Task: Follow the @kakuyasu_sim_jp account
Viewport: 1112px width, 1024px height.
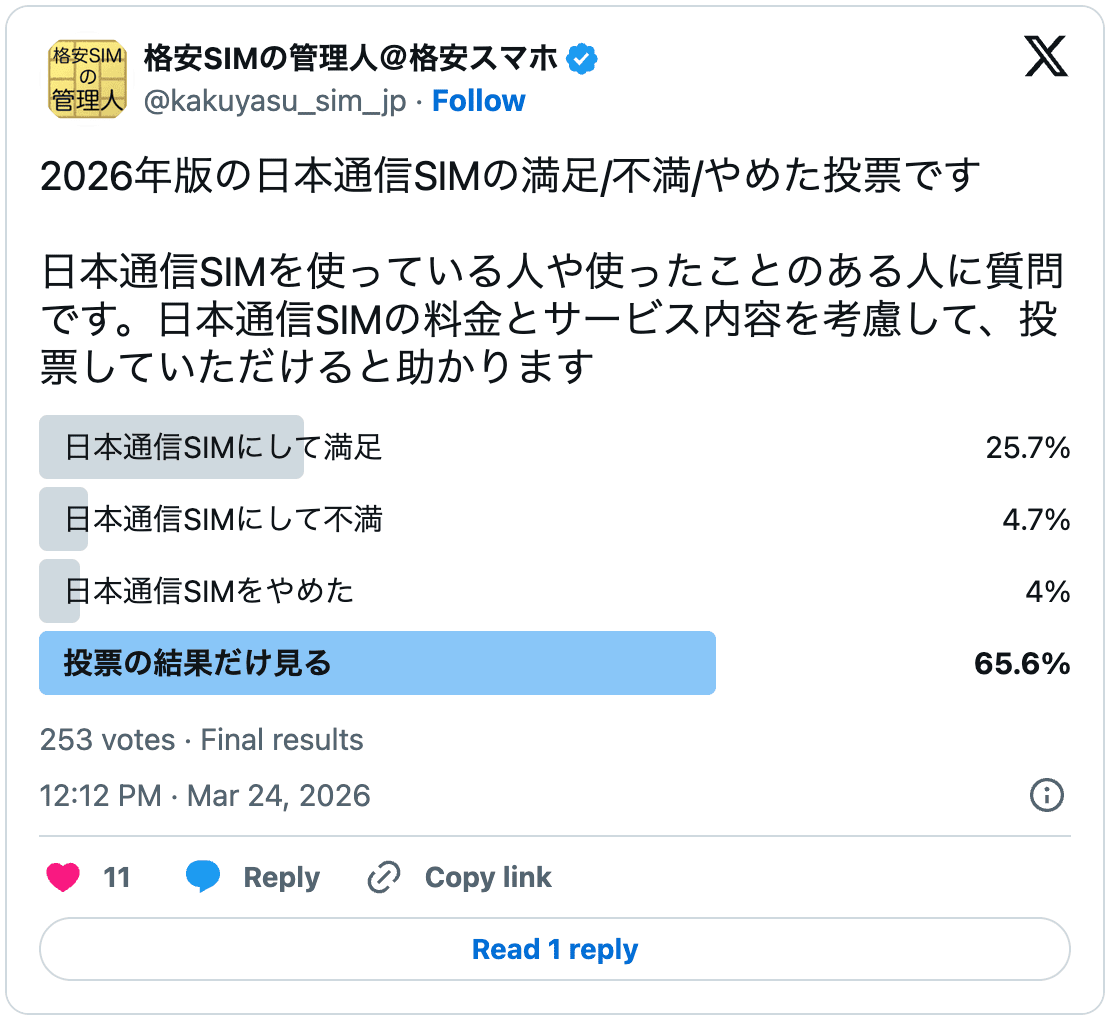Action: (x=479, y=101)
